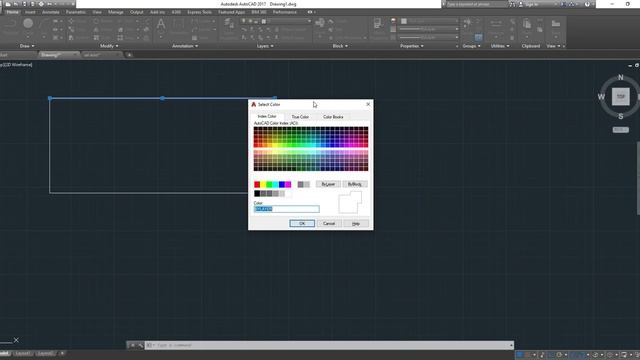
Task: Click the Sign In user icon
Action: [520, 4]
